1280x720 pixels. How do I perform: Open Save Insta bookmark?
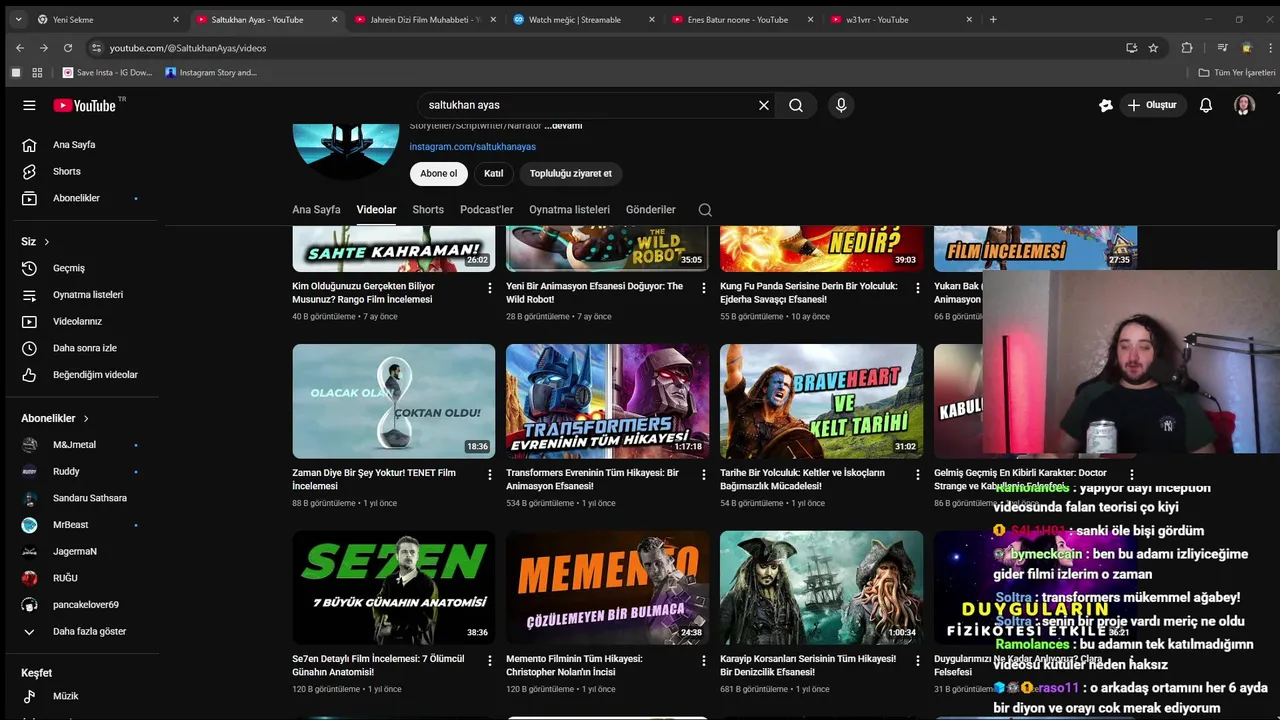[x=108, y=72]
